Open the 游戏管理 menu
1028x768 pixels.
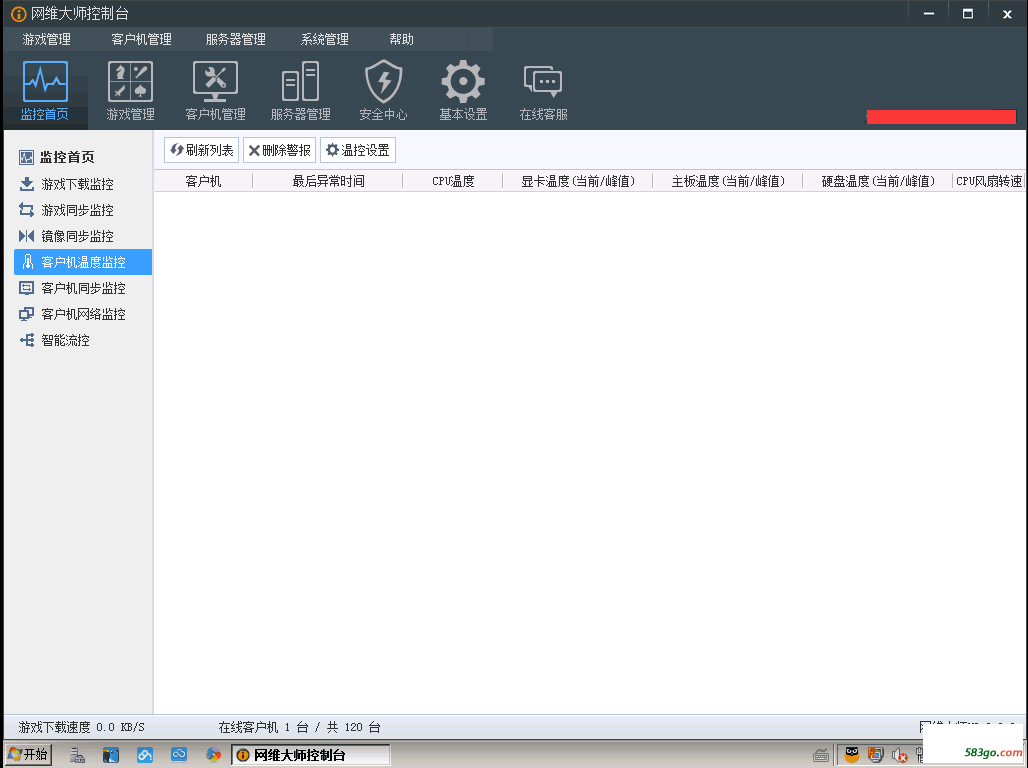click(x=47, y=39)
